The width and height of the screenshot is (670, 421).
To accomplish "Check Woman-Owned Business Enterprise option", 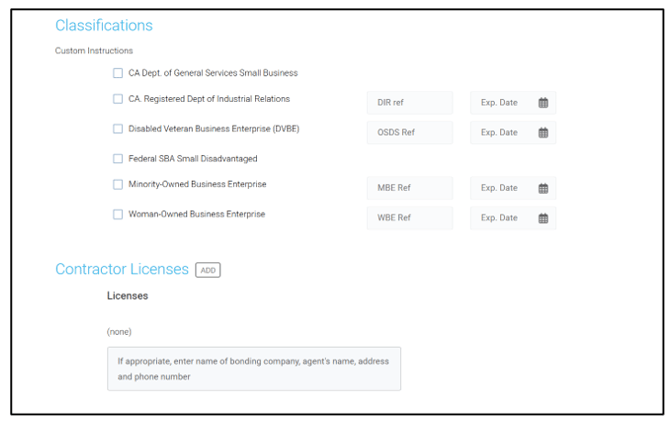I will point(118,214).
